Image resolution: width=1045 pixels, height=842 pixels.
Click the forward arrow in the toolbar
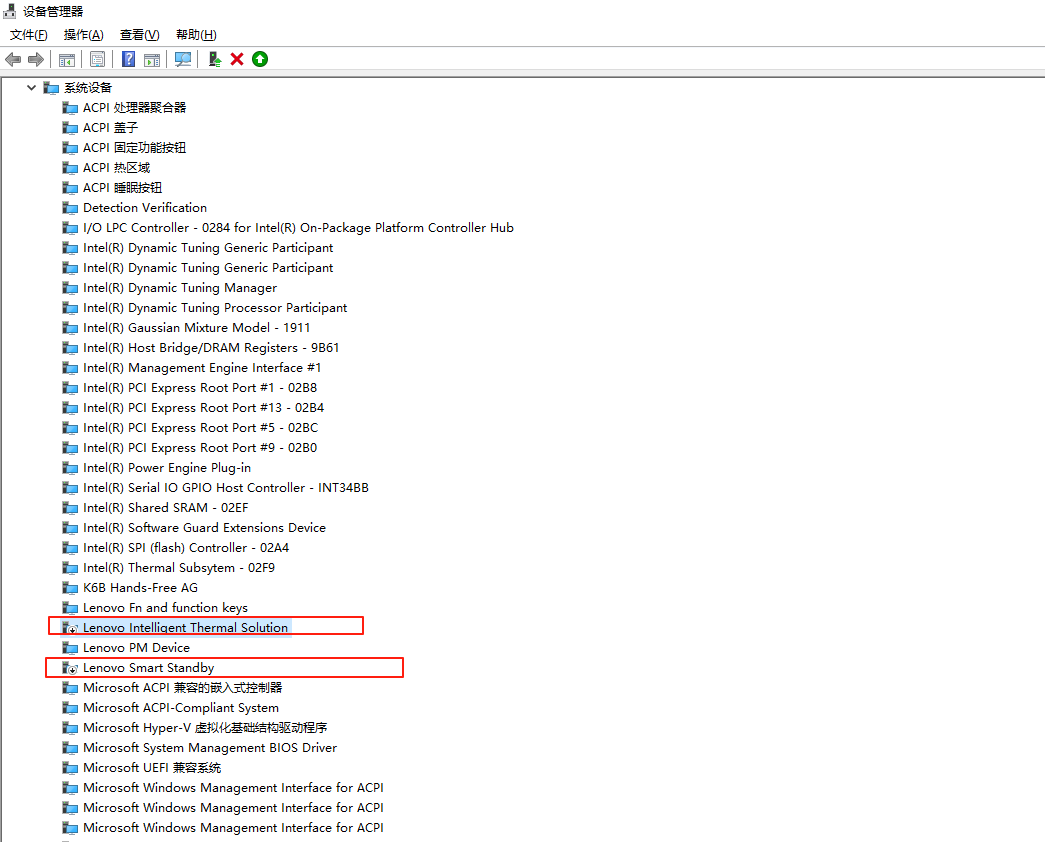36,59
